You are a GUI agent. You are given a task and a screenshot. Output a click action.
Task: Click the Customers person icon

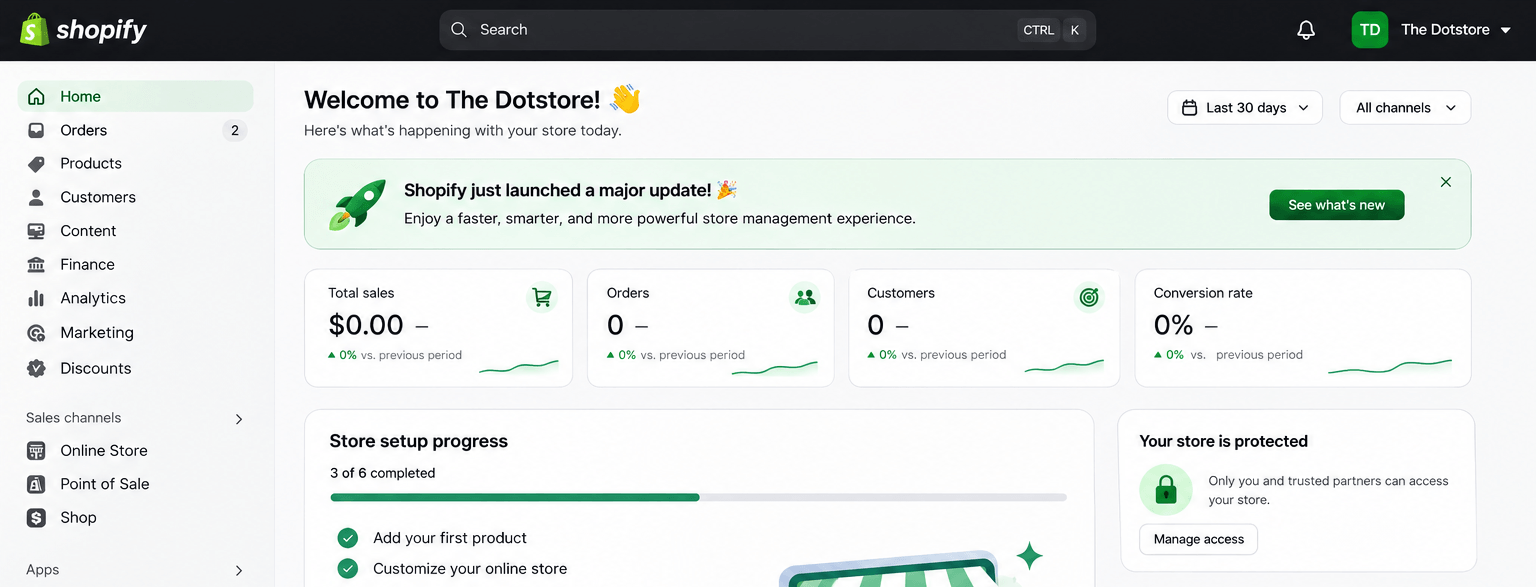point(36,197)
